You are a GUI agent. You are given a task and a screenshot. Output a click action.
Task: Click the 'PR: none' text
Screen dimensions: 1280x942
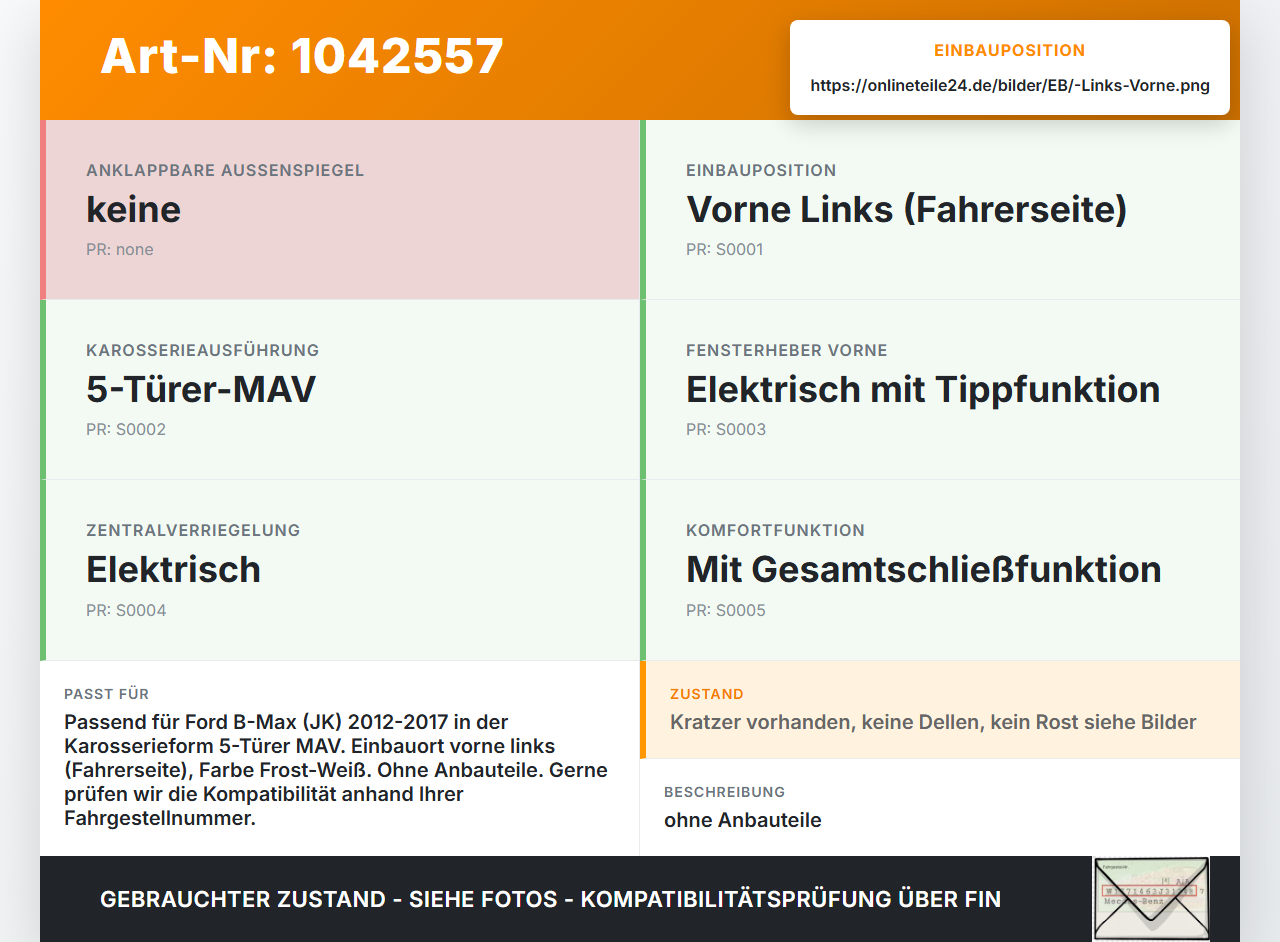click(x=120, y=249)
